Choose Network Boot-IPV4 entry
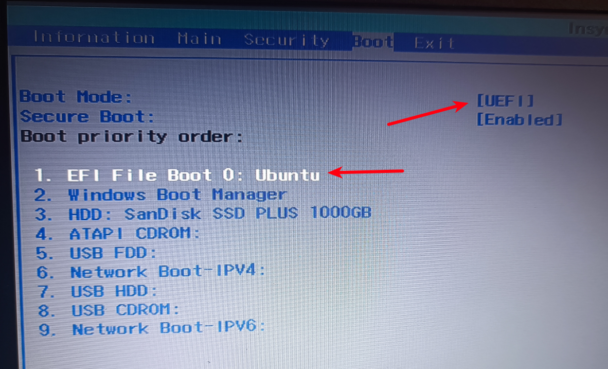The height and width of the screenshot is (369, 608). [x=151, y=272]
